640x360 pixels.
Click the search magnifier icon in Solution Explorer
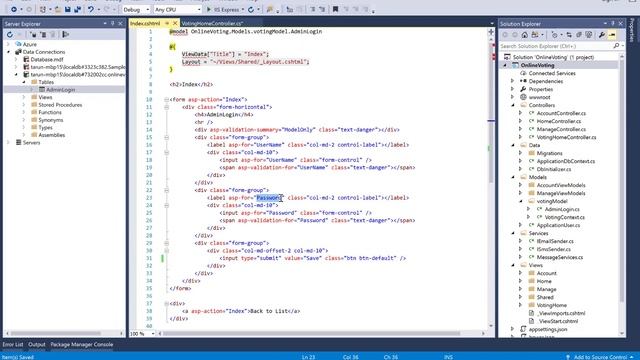click(x=616, y=46)
